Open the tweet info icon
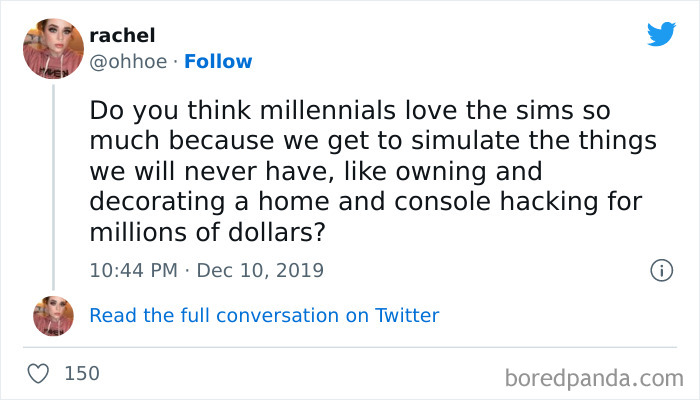The width and height of the screenshot is (700, 400). (660, 270)
